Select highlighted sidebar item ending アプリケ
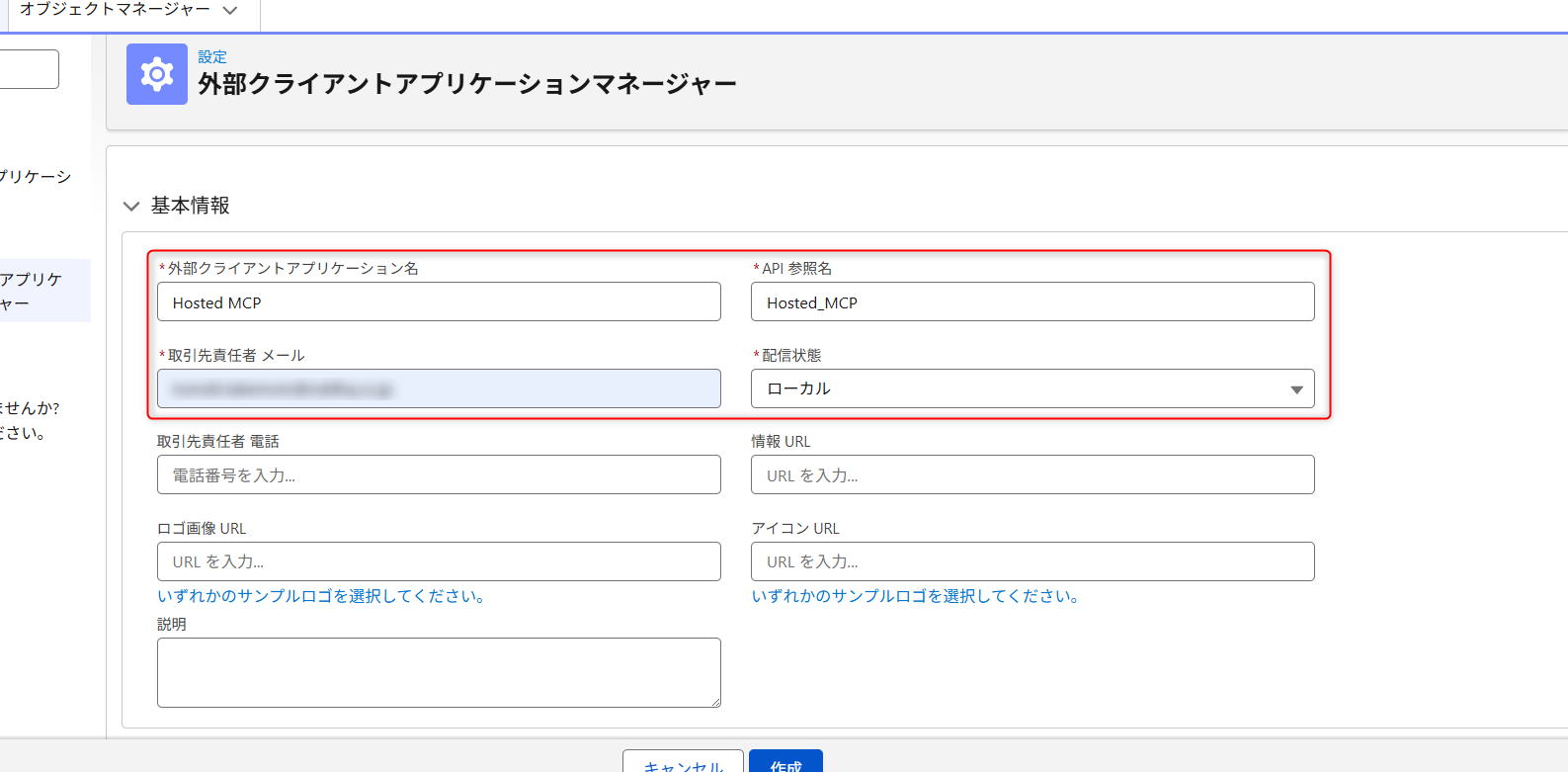This screenshot has height=772, width=1568. (44, 291)
